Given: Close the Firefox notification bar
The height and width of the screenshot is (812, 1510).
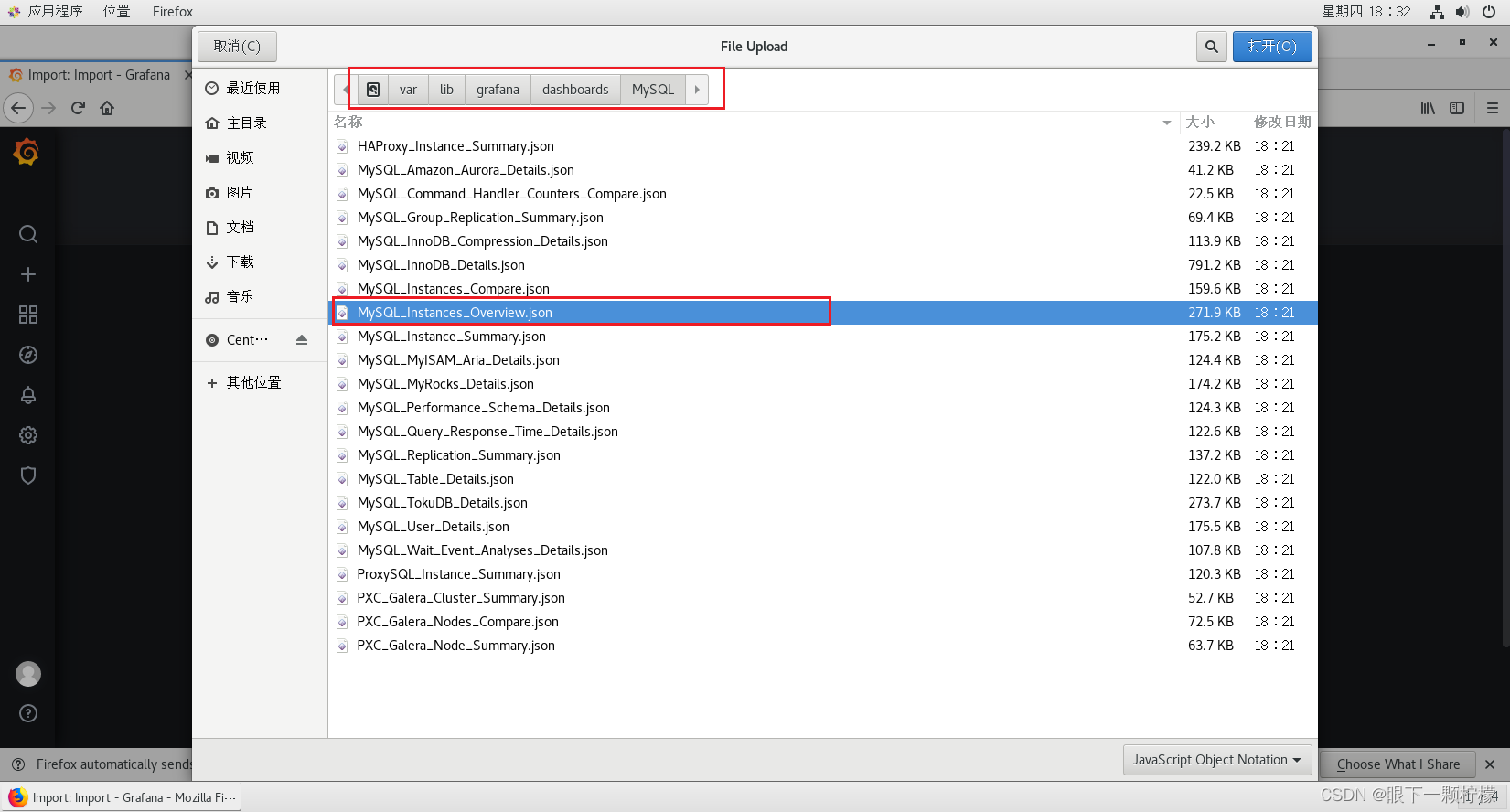Looking at the screenshot, I should click(x=1490, y=764).
